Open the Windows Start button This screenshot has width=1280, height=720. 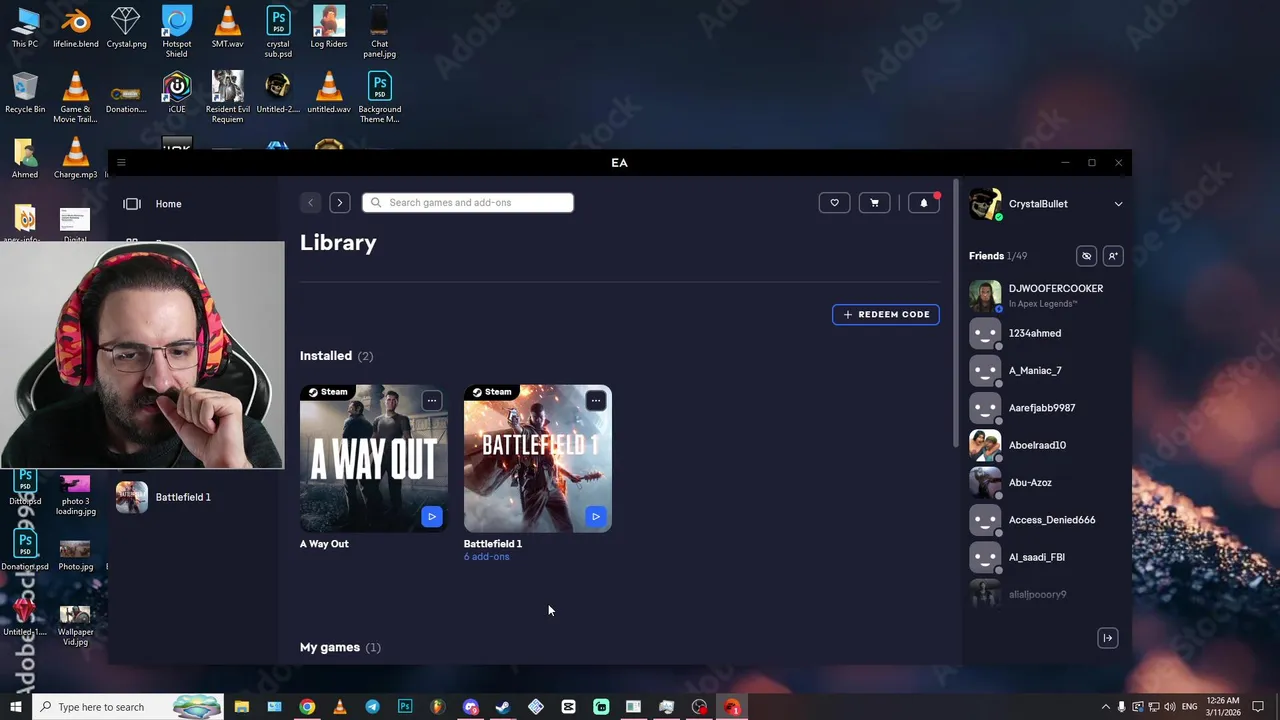pos(15,707)
